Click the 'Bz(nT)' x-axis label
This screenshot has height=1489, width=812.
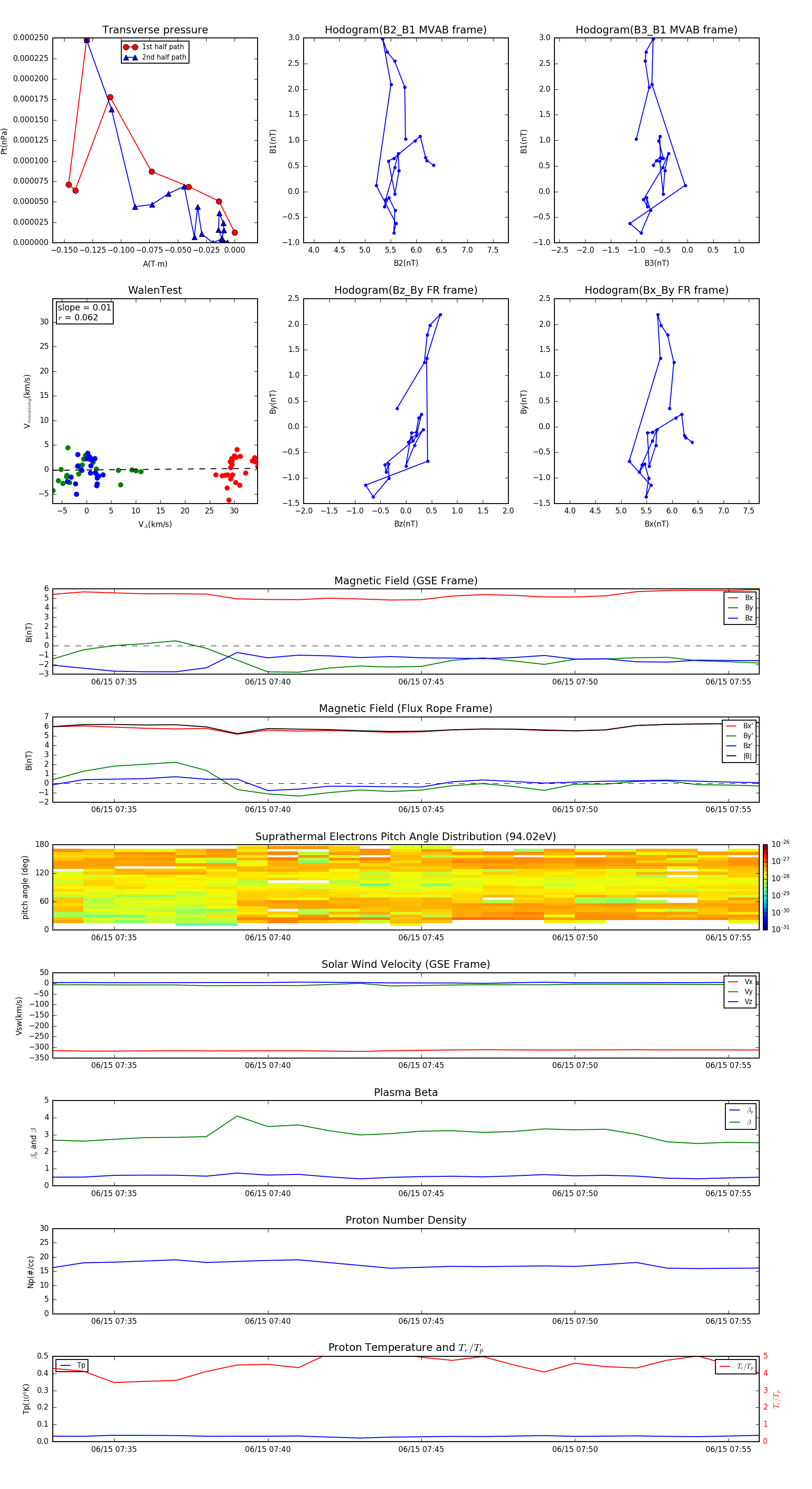[406, 524]
